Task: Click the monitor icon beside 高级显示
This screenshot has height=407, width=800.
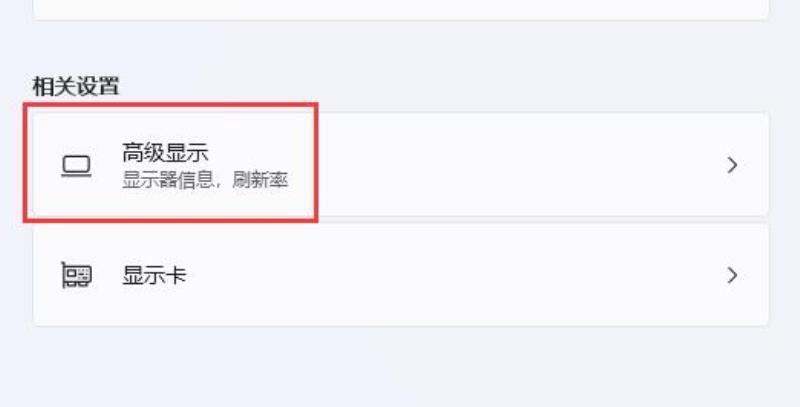Action: click(76, 166)
